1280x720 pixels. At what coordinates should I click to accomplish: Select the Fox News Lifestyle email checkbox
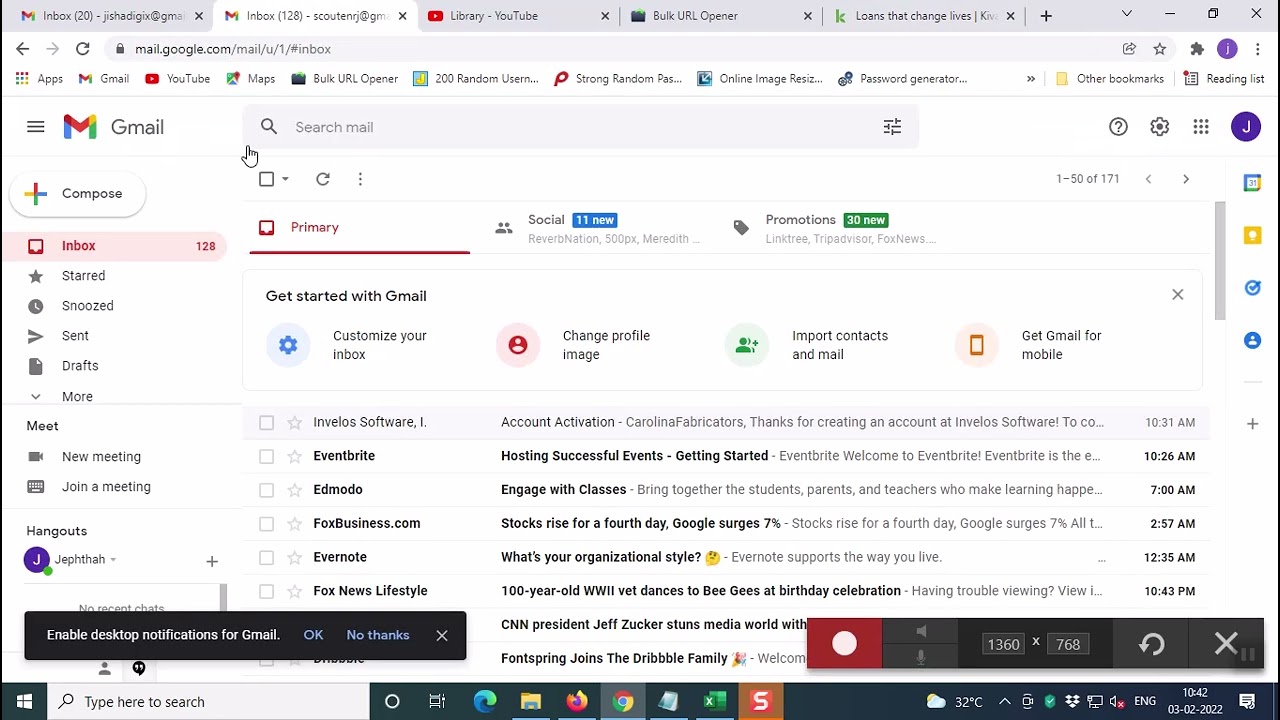[266, 591]
